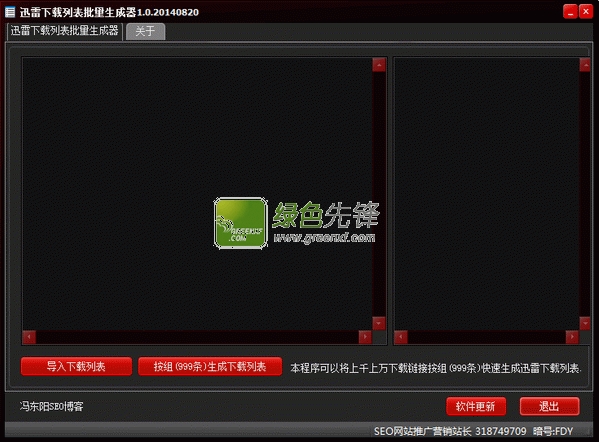Minimize the window with the red button
599x442 pixels.
point(570,12)
